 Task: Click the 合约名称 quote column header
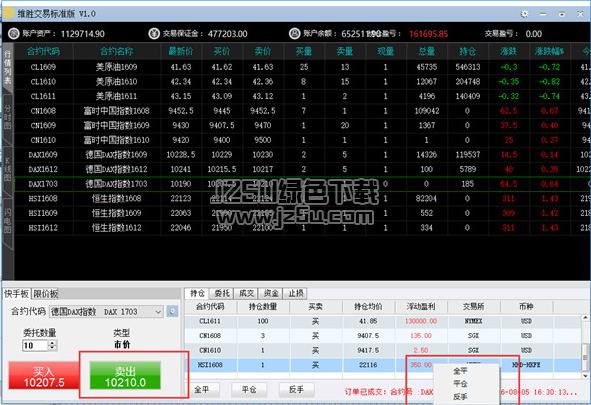pos(117,51)
